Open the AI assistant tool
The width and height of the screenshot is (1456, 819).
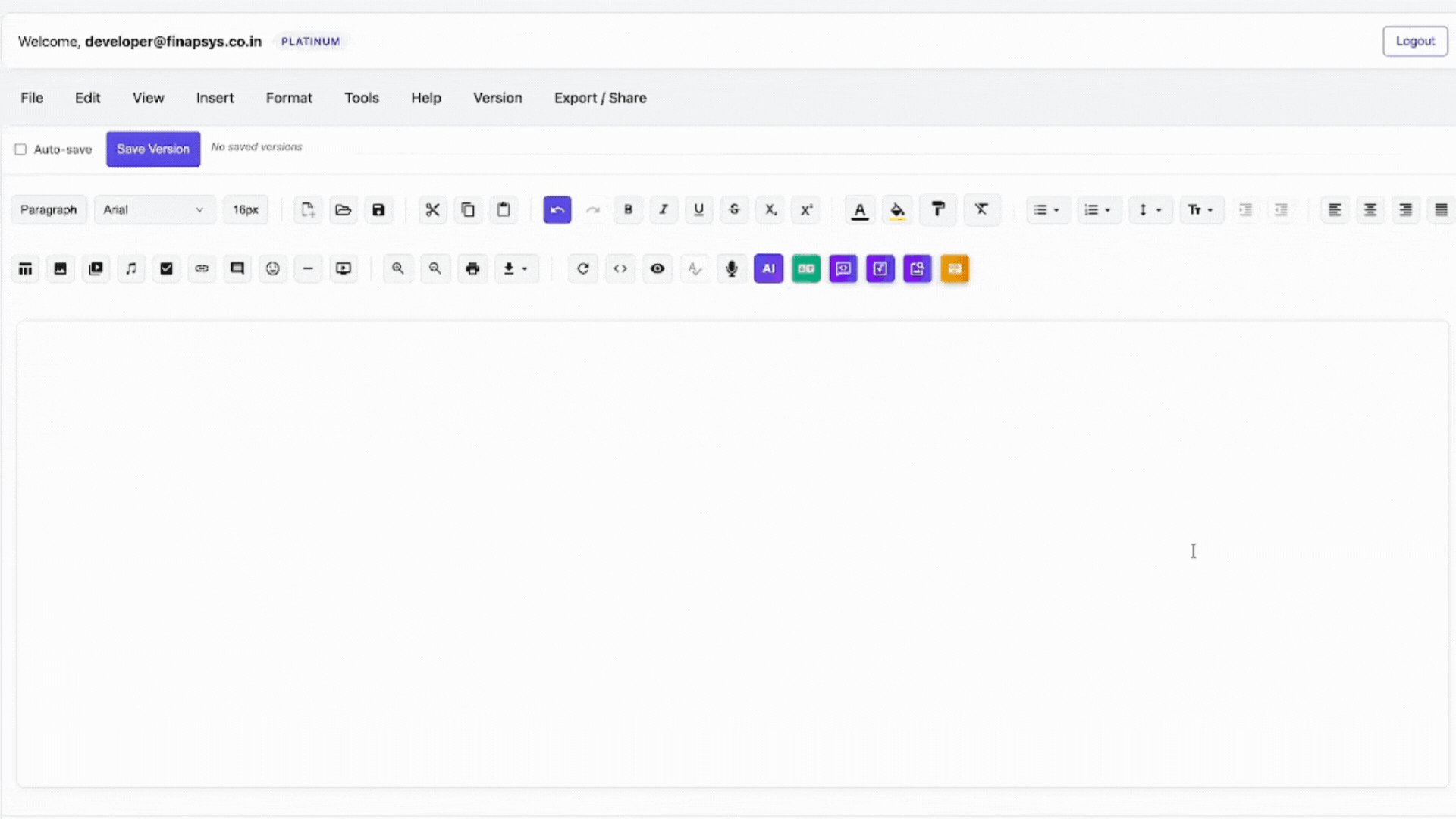pos(768,268)
